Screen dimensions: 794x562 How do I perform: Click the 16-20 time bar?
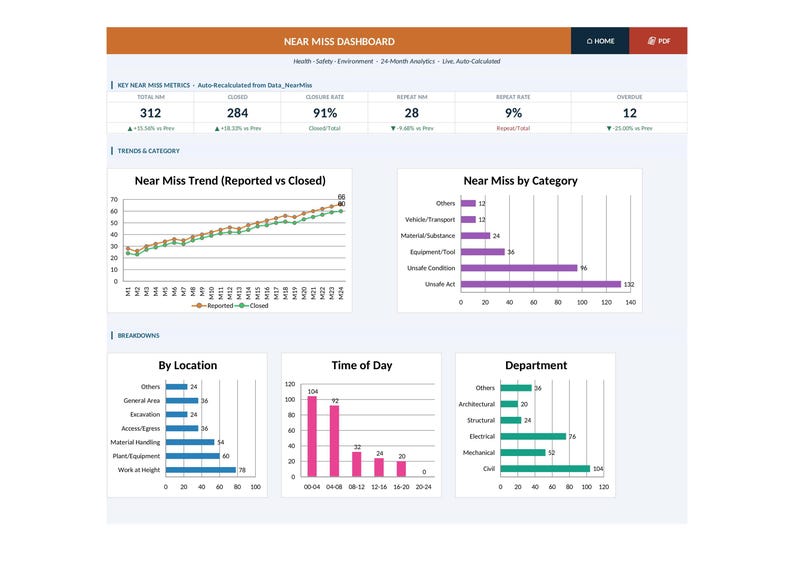click(401, 469)
